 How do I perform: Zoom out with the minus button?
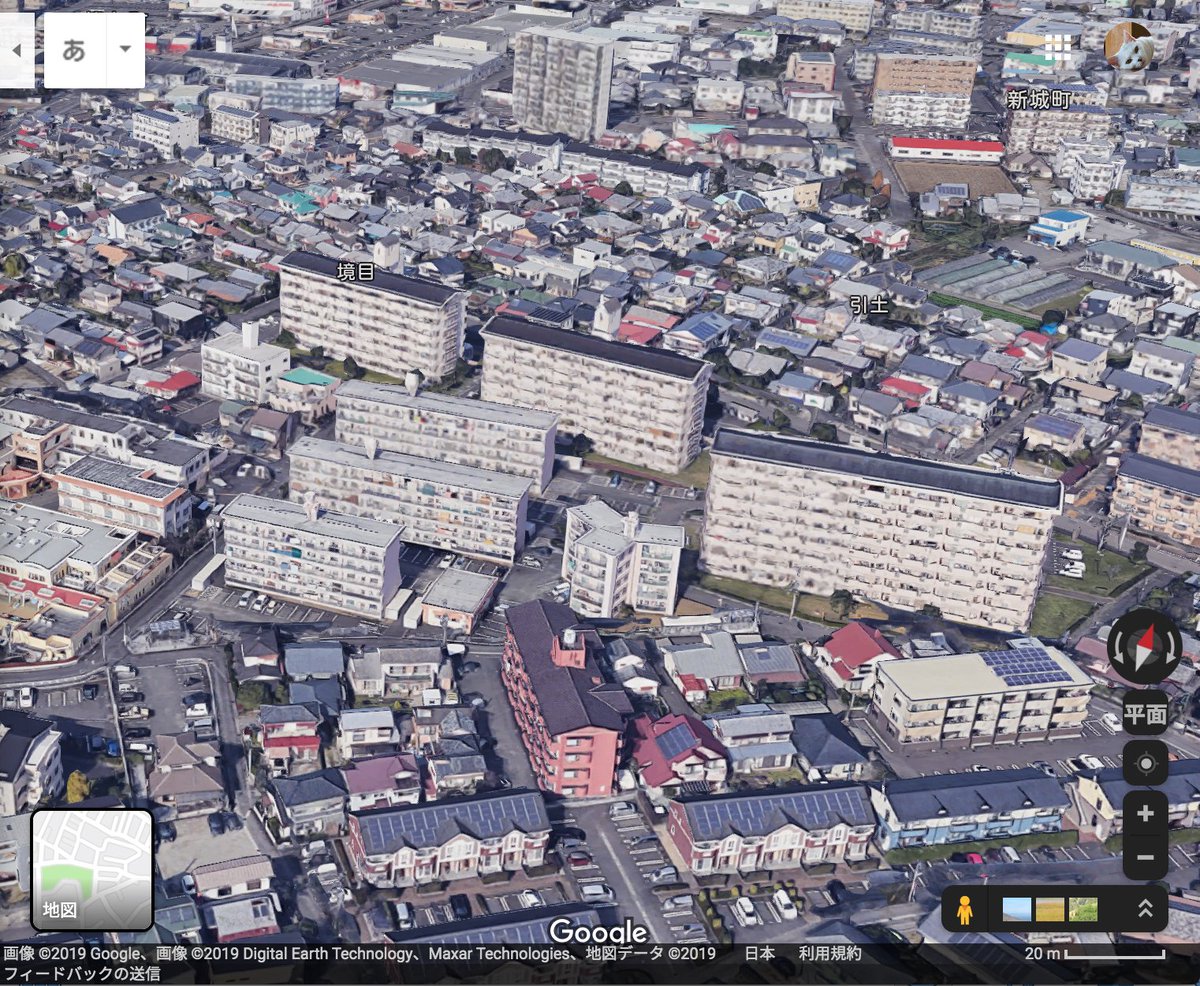pos(1145,858)
